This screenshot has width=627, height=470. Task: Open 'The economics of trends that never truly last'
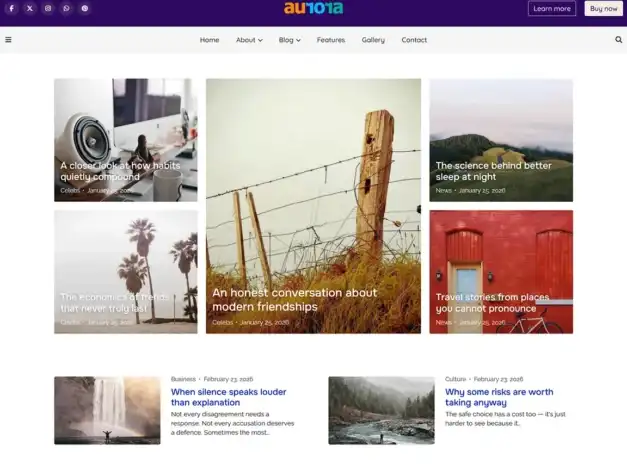coord(115,303)
